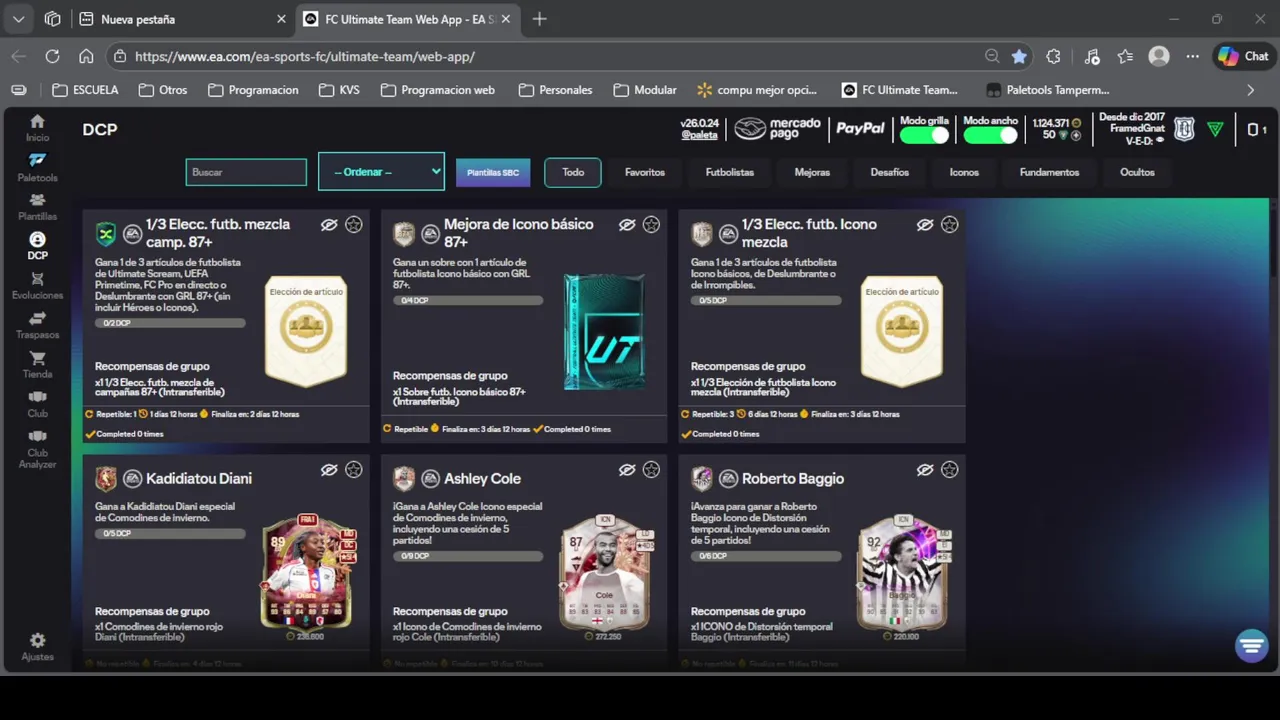Click the favorites star in address bar
Viewport: 1280px width, 720px height.
(x=1019, y=57)
